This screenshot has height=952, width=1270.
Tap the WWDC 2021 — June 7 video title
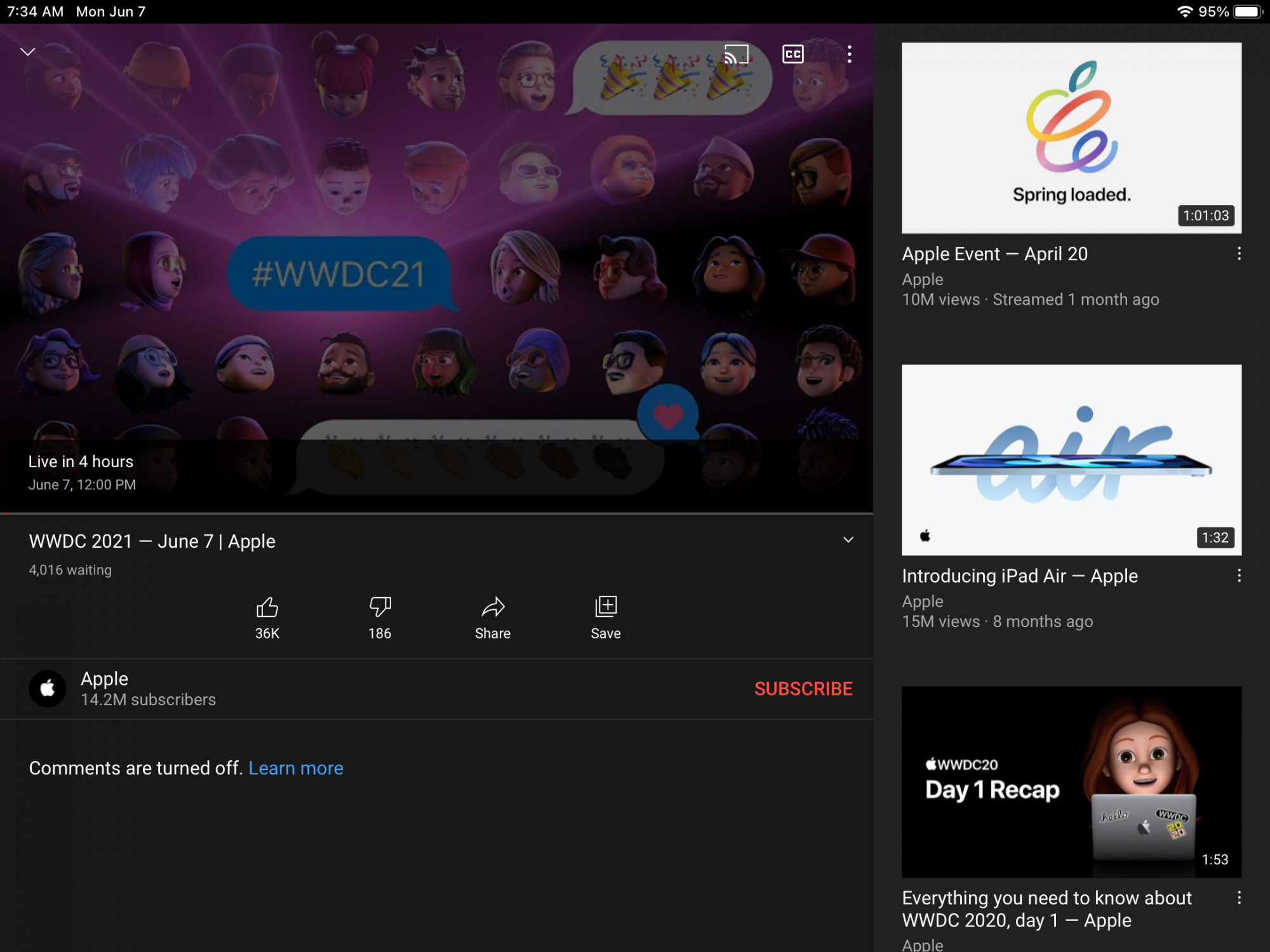[152, 541]
